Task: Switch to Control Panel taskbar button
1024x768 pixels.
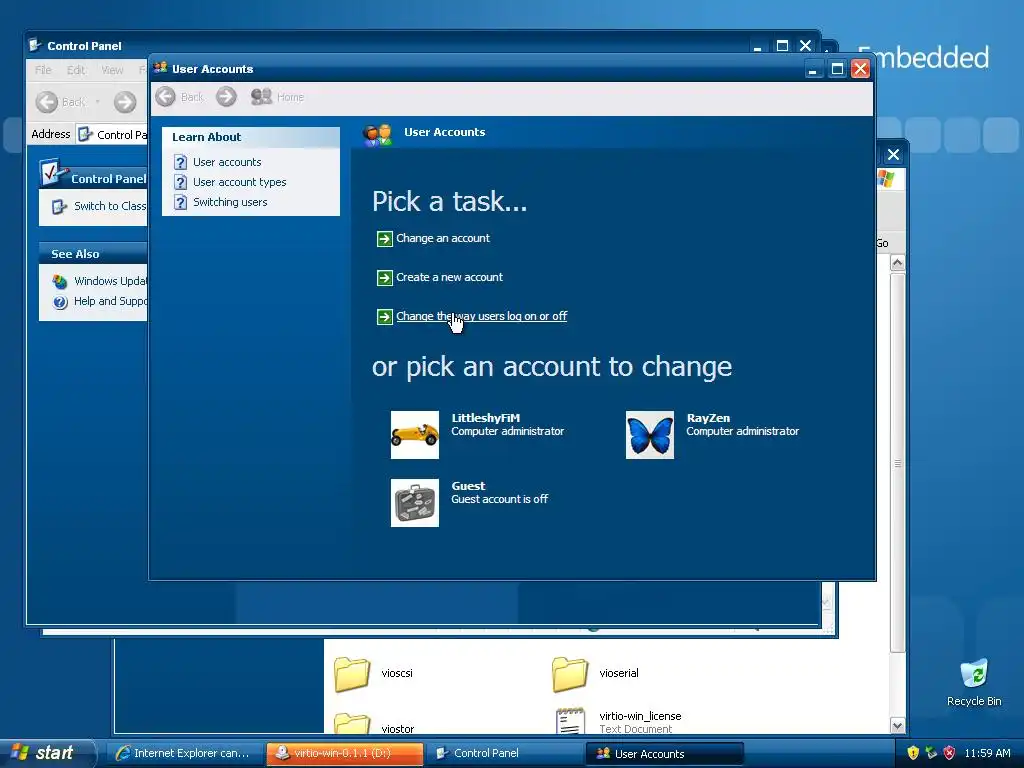Action: [x=504, y=754]
